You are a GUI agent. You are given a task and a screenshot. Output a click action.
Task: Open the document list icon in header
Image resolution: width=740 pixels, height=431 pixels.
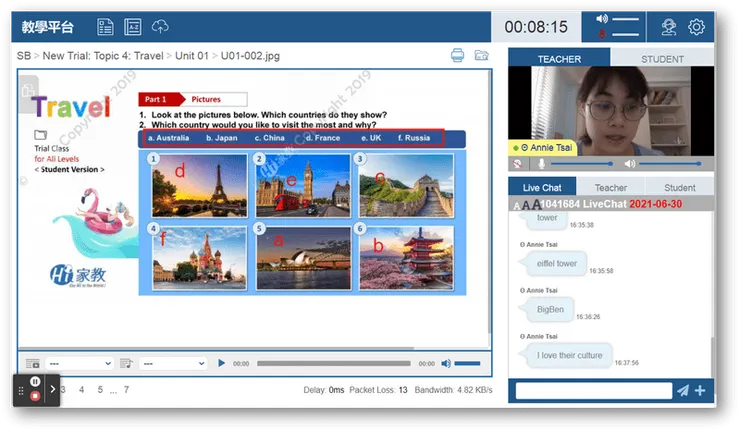[x=105, y=27]
